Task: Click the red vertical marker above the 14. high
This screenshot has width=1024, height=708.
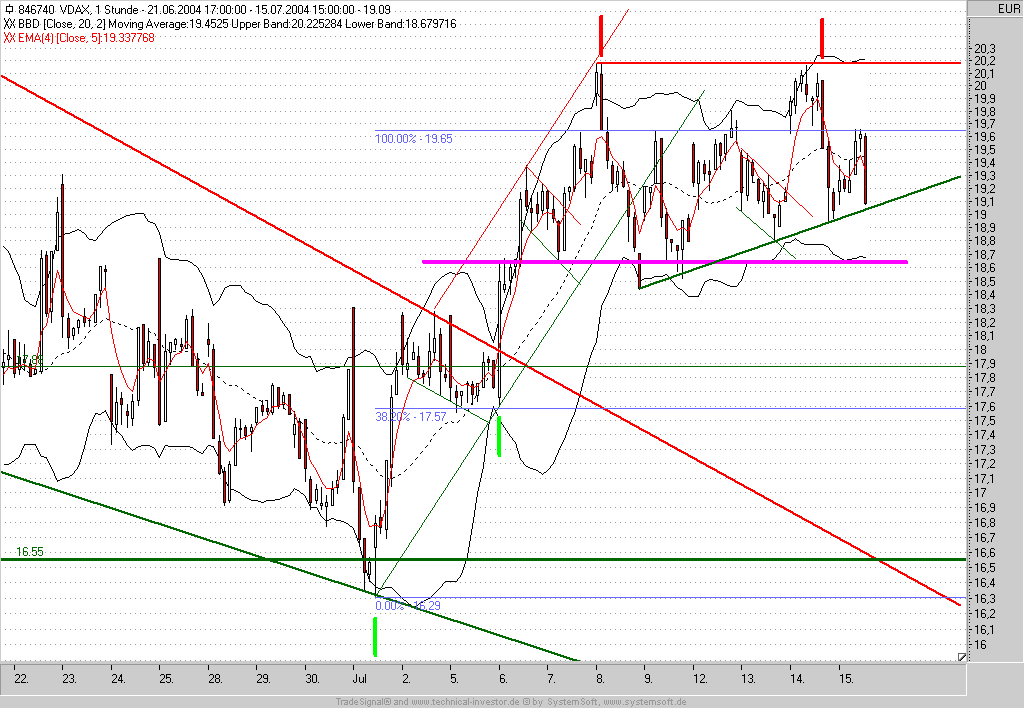Action: click(822, 37)
